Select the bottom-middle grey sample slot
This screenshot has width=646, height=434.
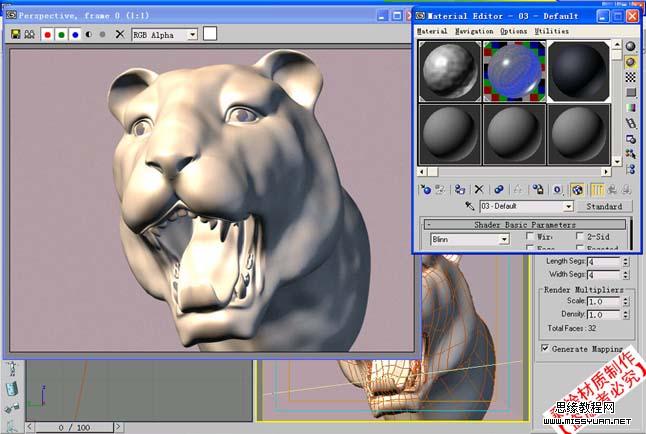514,134
